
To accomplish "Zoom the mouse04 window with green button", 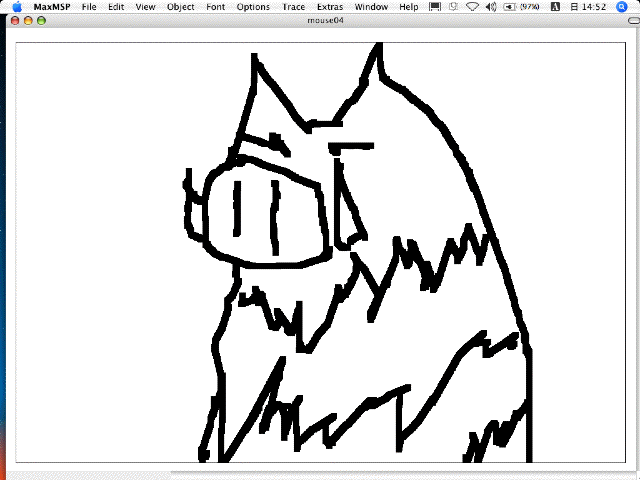I will [x=41, y=20].
